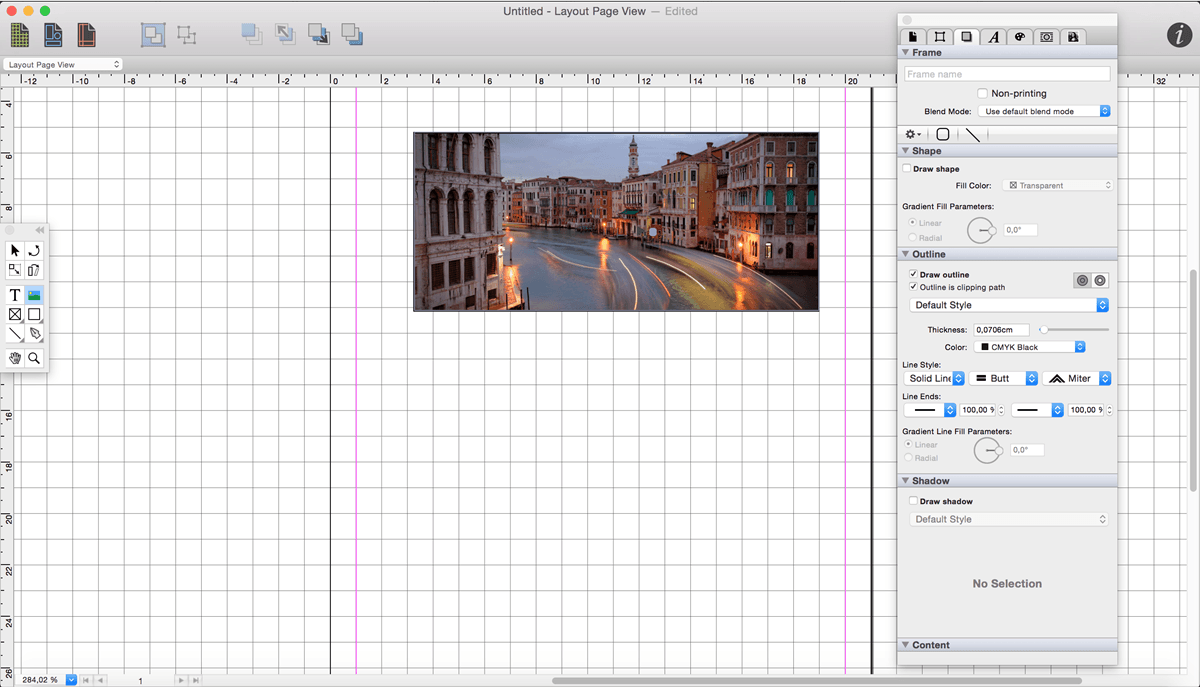Click the grid page icon in toolbar
Image resolution: width=1200 pixels, height=687 pixels.
coord(20,35)
